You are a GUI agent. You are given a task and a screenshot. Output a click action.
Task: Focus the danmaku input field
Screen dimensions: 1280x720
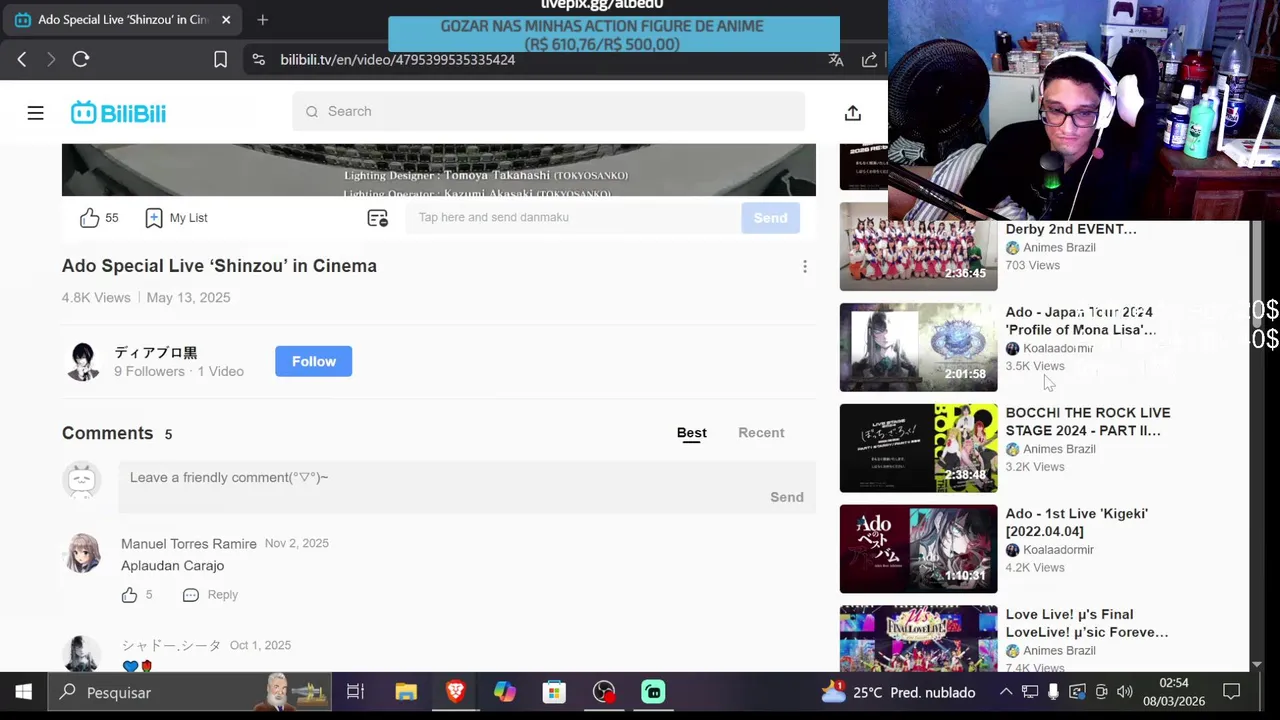pos(572,217)
